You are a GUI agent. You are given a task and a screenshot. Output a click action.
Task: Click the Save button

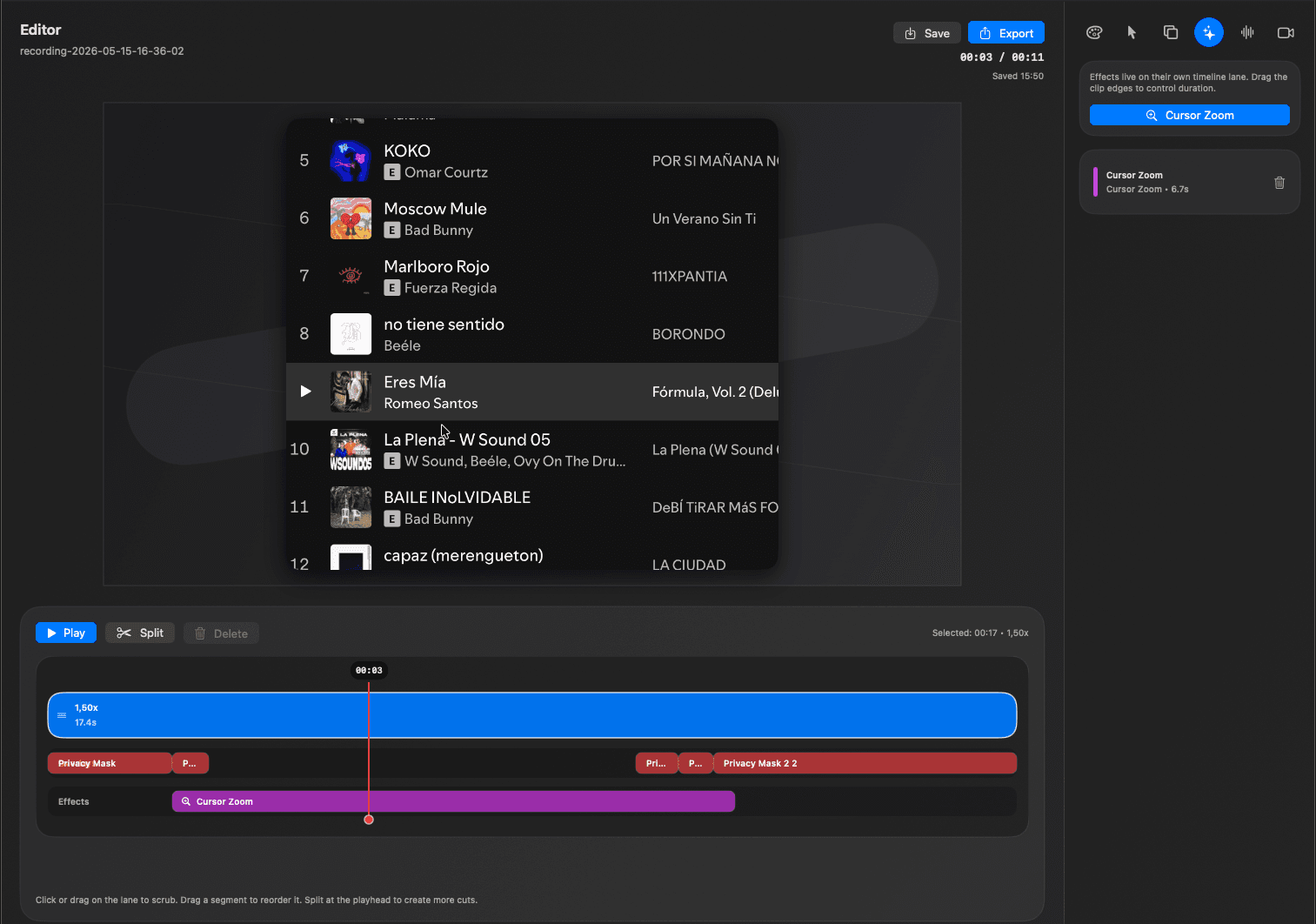pyautogui.click(x=927, y=33)
